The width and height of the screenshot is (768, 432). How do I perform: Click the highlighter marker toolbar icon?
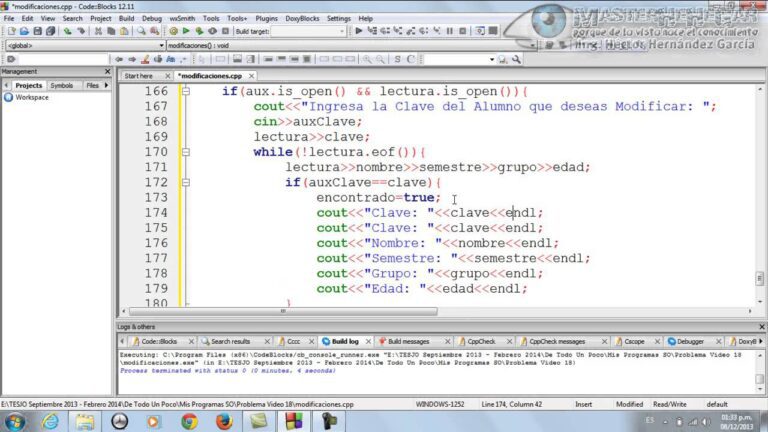(x=145, y=59)
